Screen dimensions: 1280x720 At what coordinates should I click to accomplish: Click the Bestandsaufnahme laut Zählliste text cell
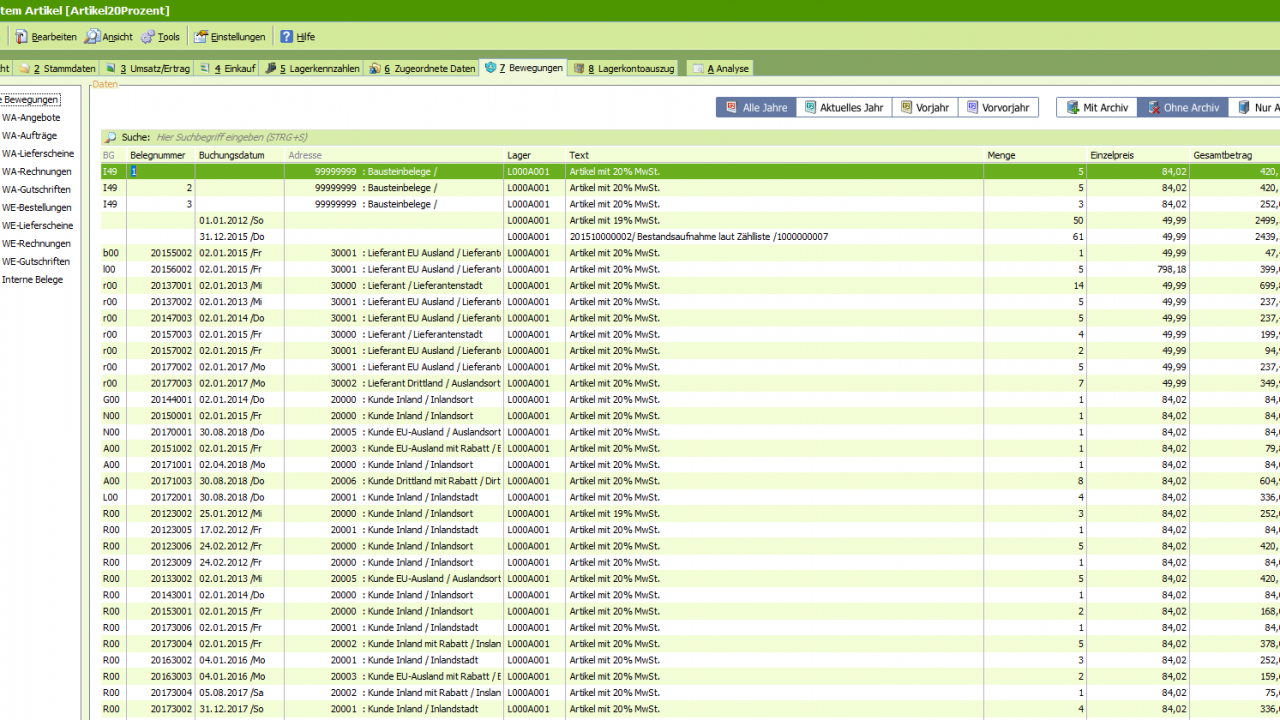[774, 237]
